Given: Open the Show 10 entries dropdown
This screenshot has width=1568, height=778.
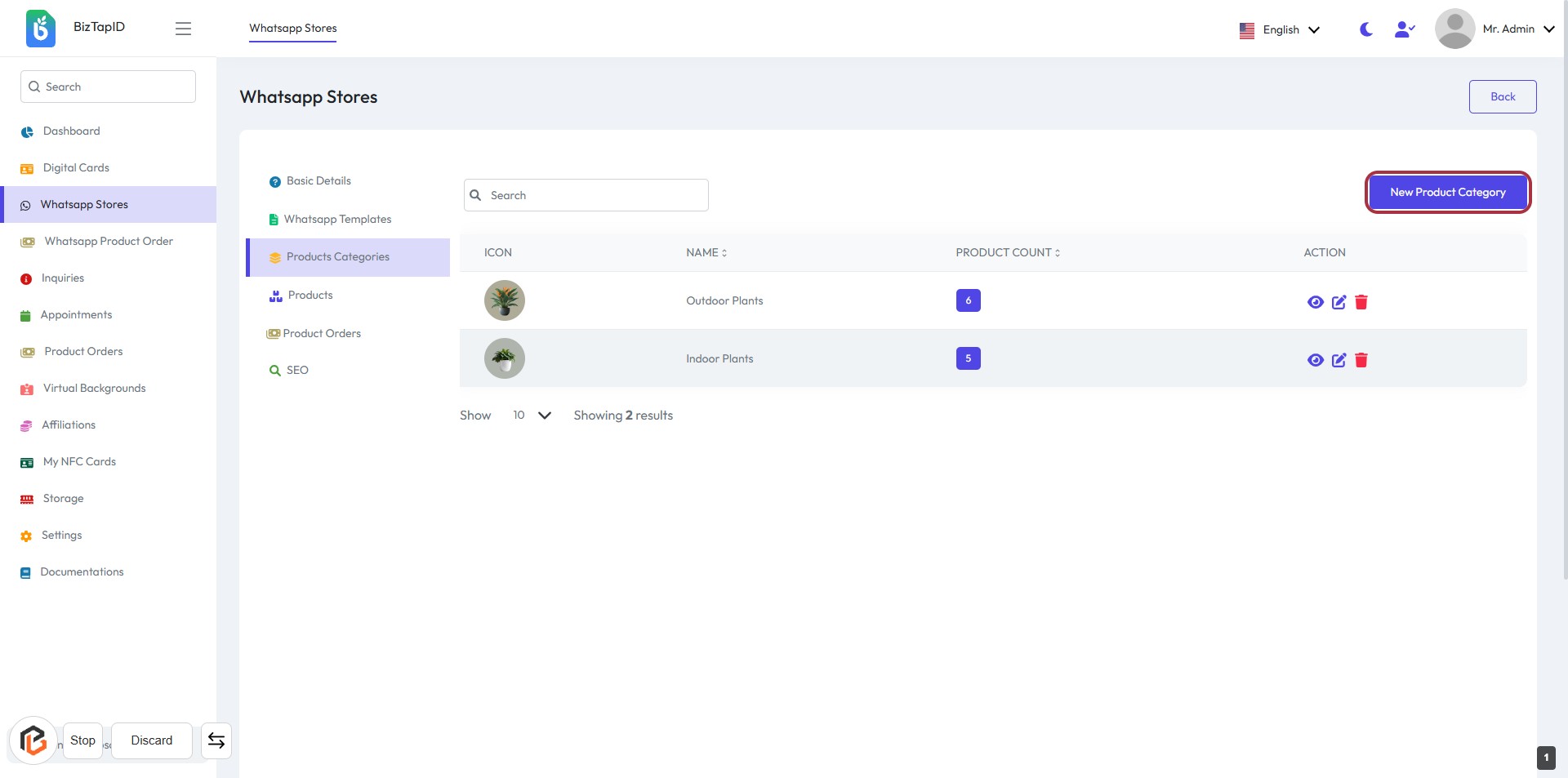Looking at the screenshot, I should coord(532,416).
